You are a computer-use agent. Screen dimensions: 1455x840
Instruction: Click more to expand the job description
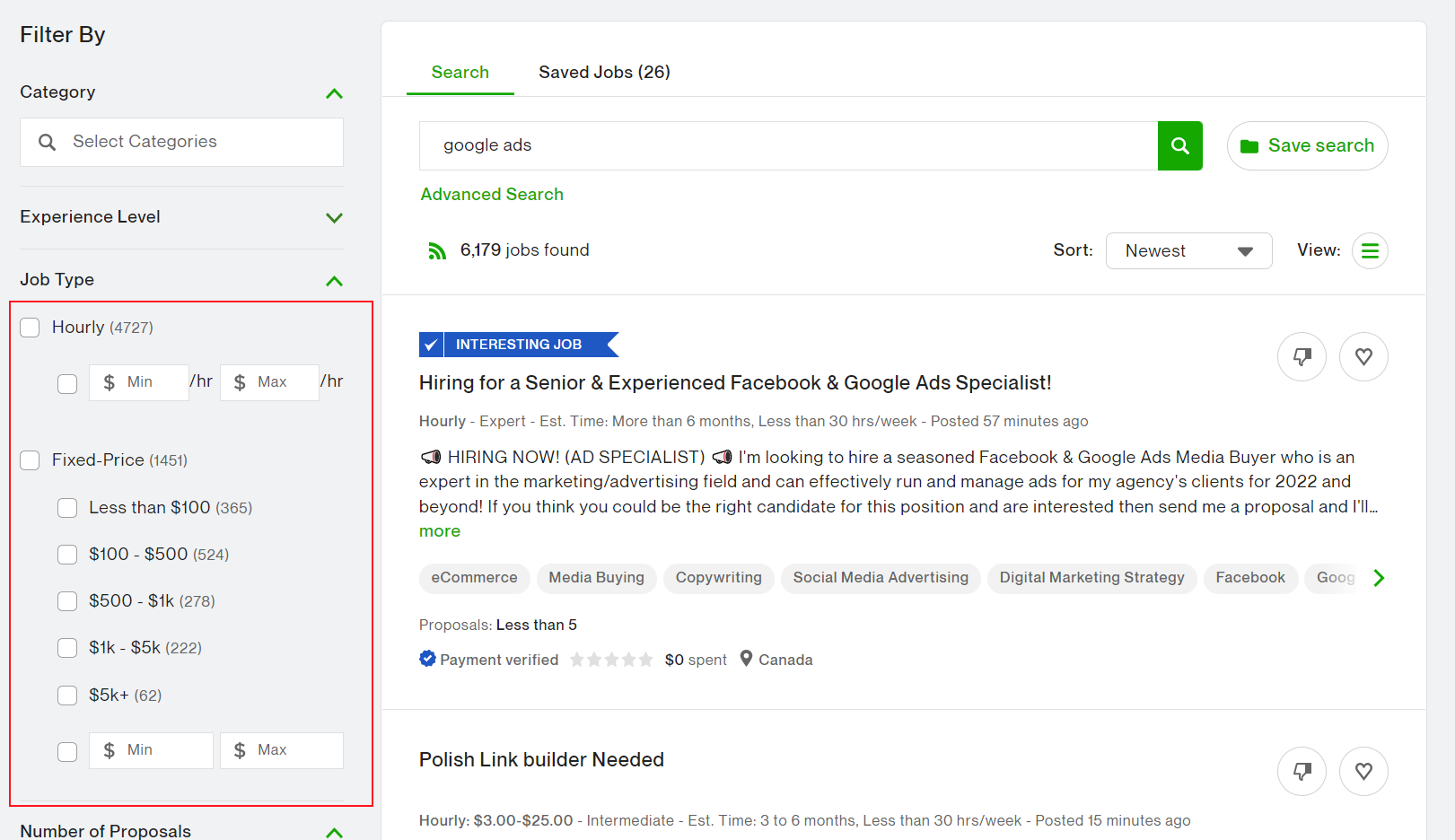click(x=439, y=530)
